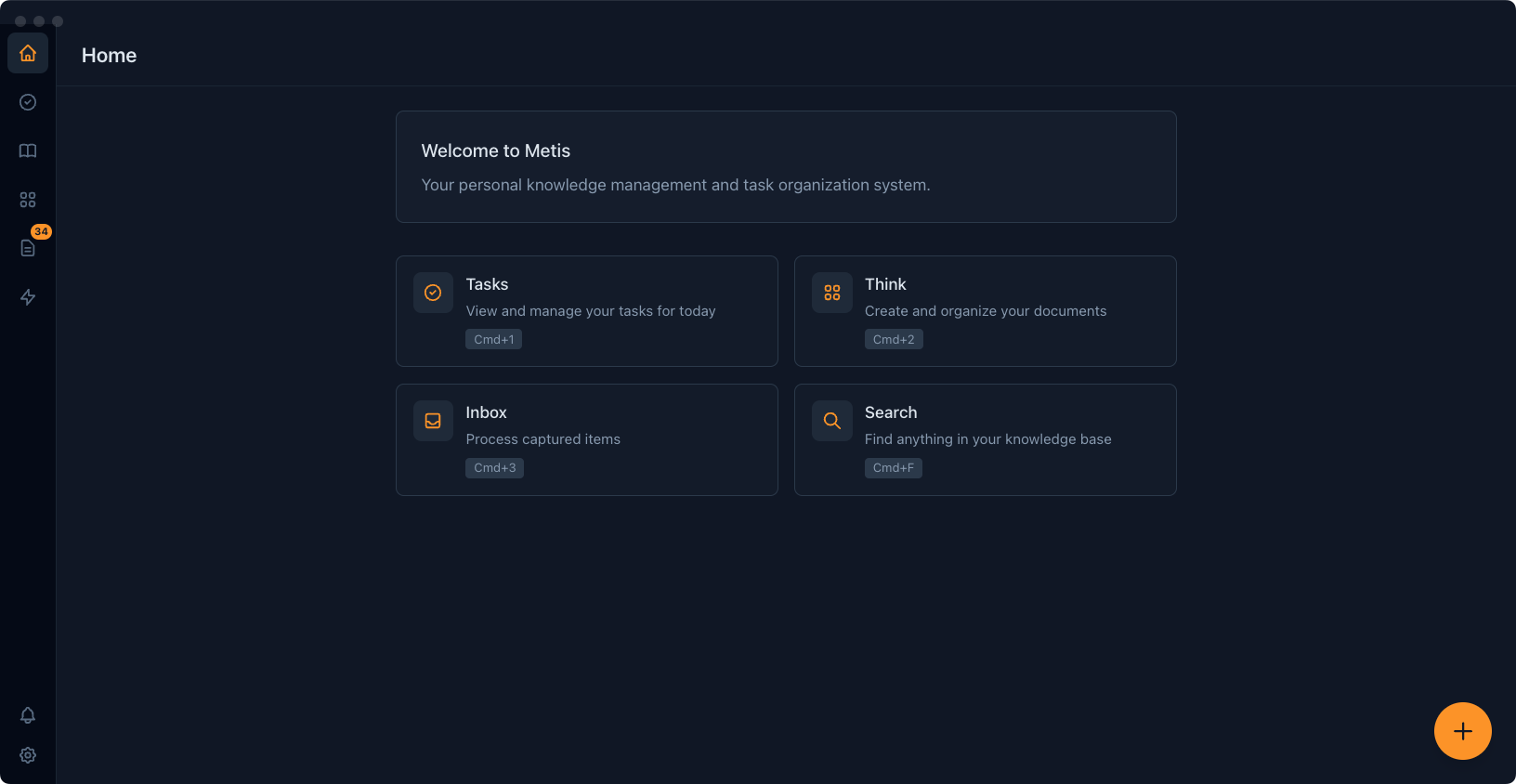The height and width of the screenshot is (784, 1516).
Task: Click the orange 34 badge
Action: coord(41,231)
